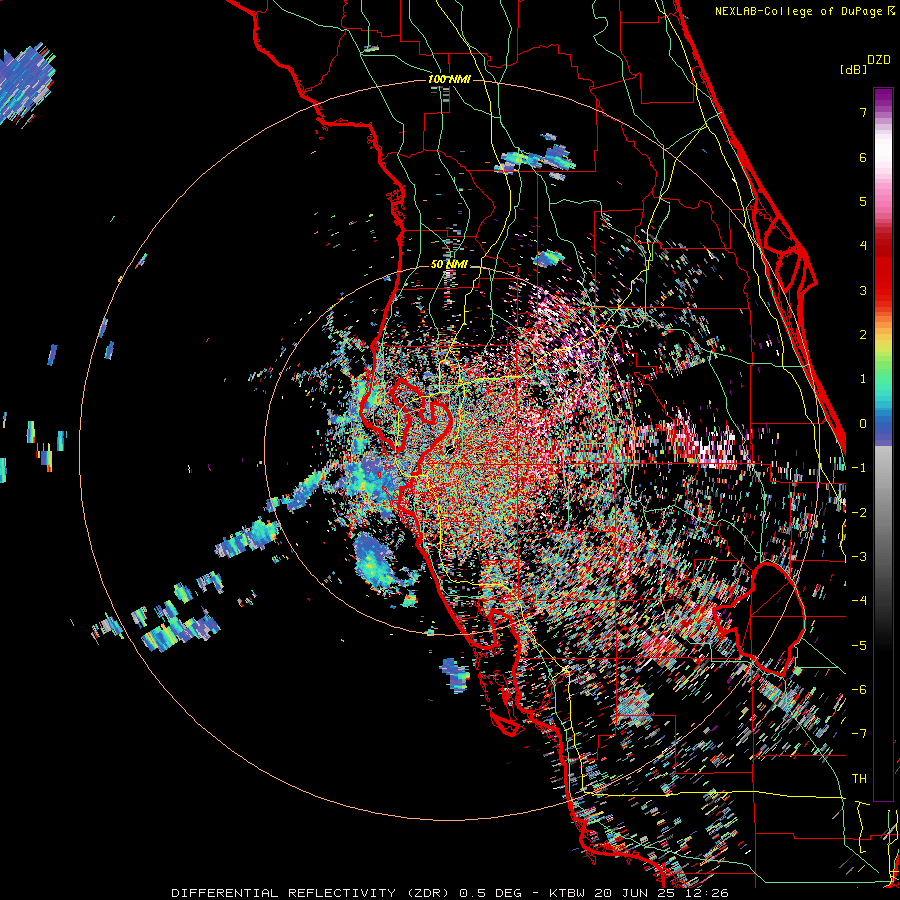The height and width of the screenshot is (900, 900).
Task: Click the Differential Reflectivity KTBW caption text
Action: pyautogui.click(x=450, y=893)
